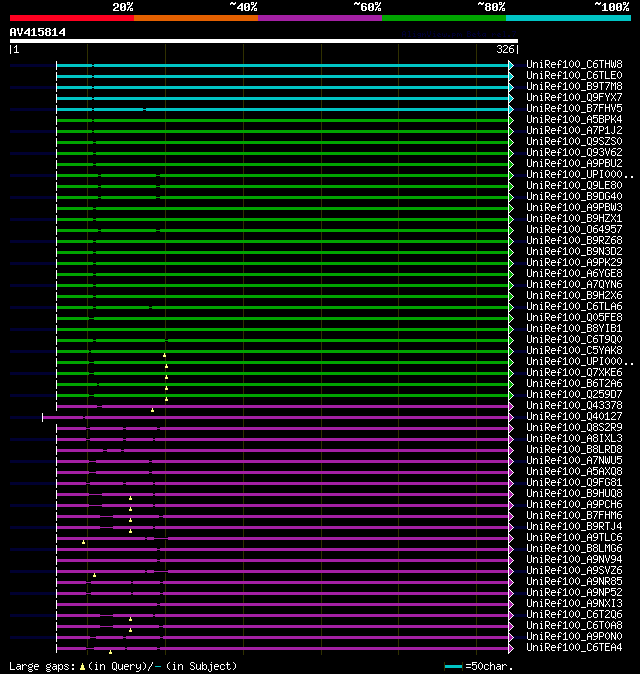Open hit UniRef100_B7FHV5
This screenshot has height=674, width=640.
(x=574, y=108)
